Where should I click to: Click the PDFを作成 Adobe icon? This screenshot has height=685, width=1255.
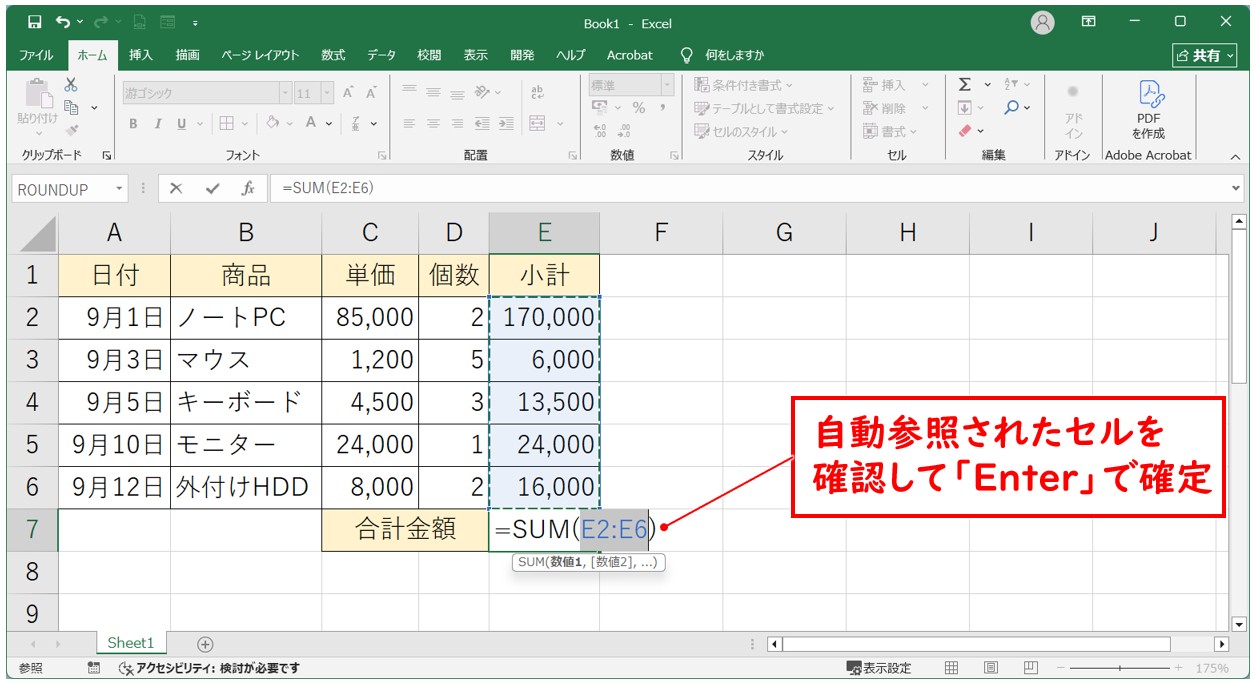1148,110
